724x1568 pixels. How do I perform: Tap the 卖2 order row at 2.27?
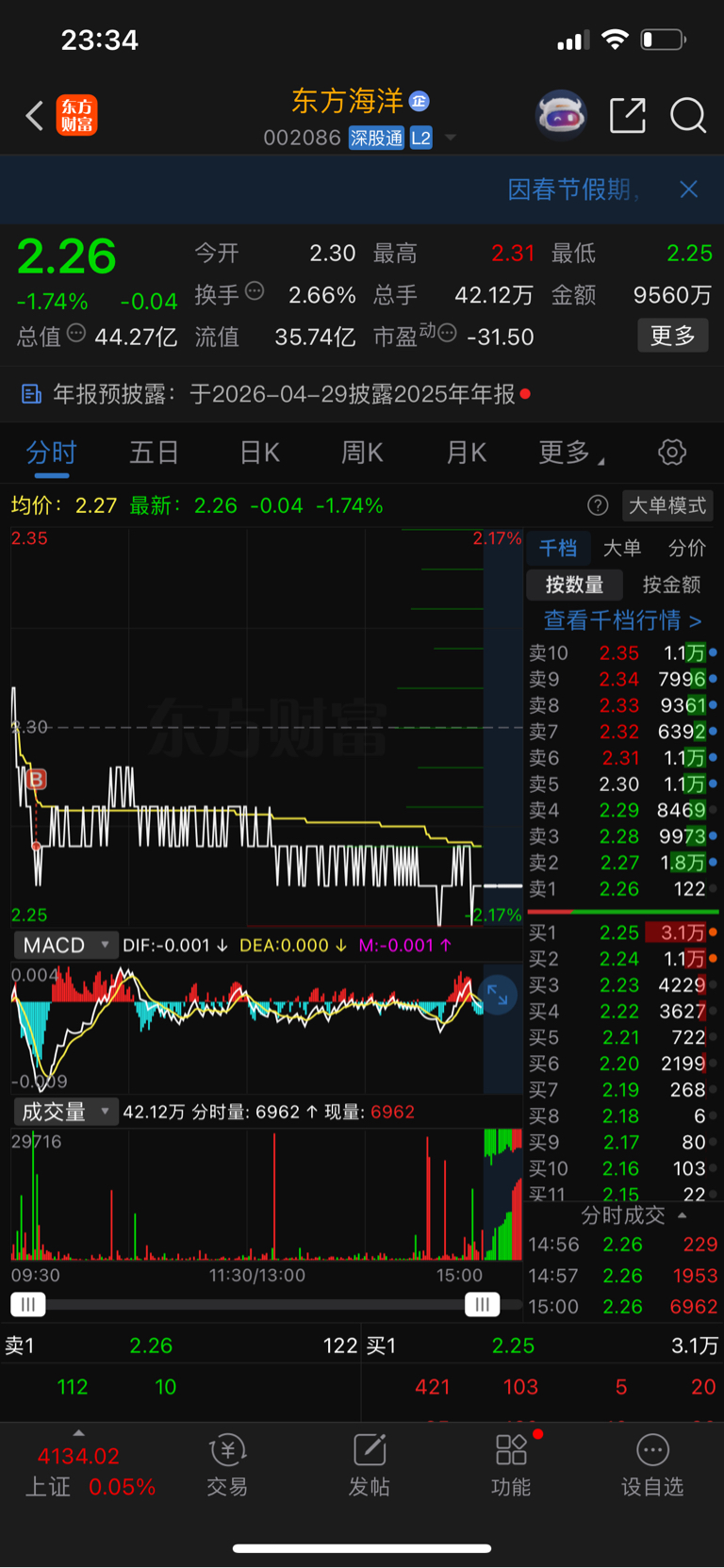[x=622, y=863]
